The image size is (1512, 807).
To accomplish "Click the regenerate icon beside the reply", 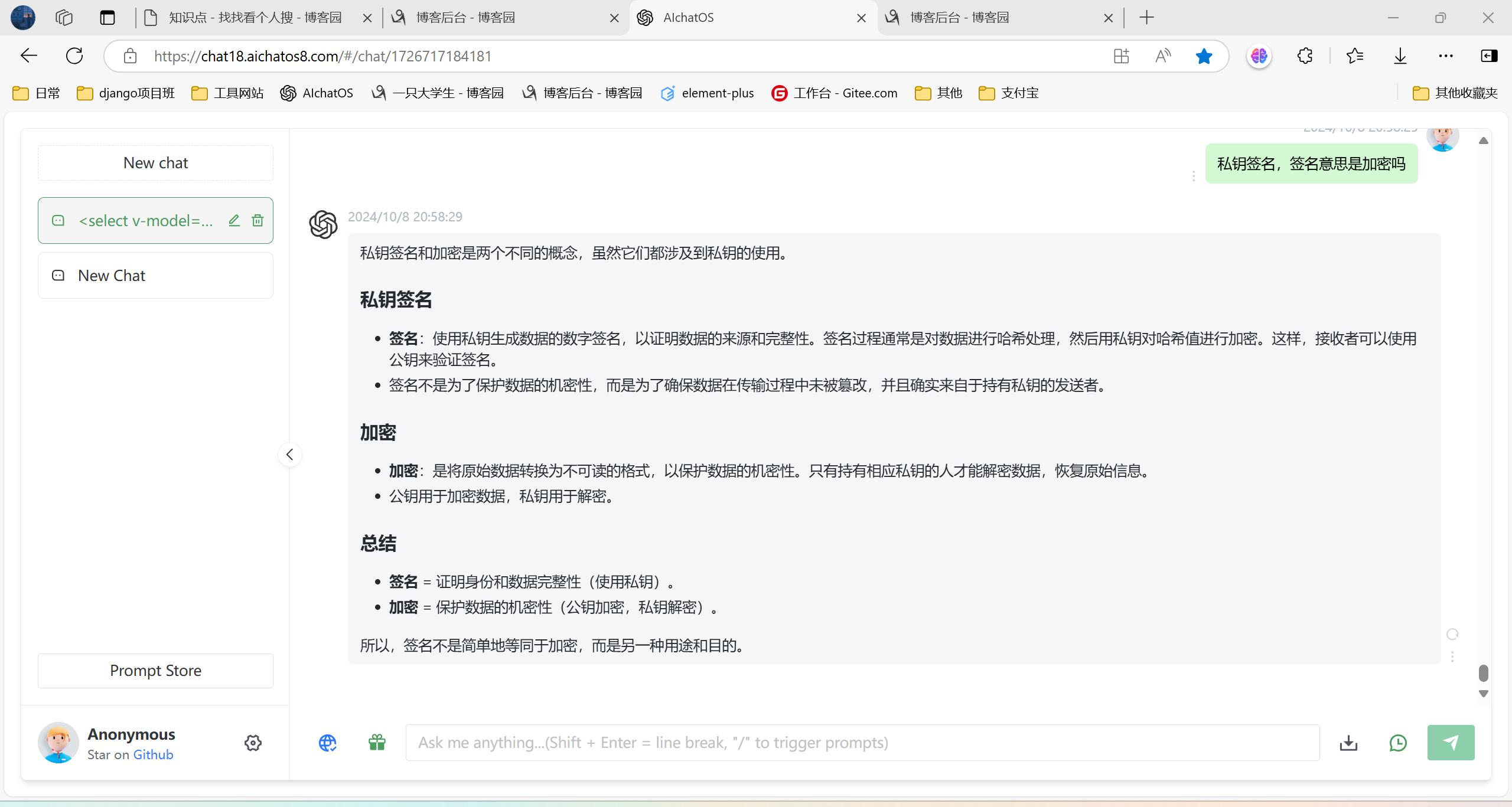I will pyautogui.click(x=1452, y=634).
